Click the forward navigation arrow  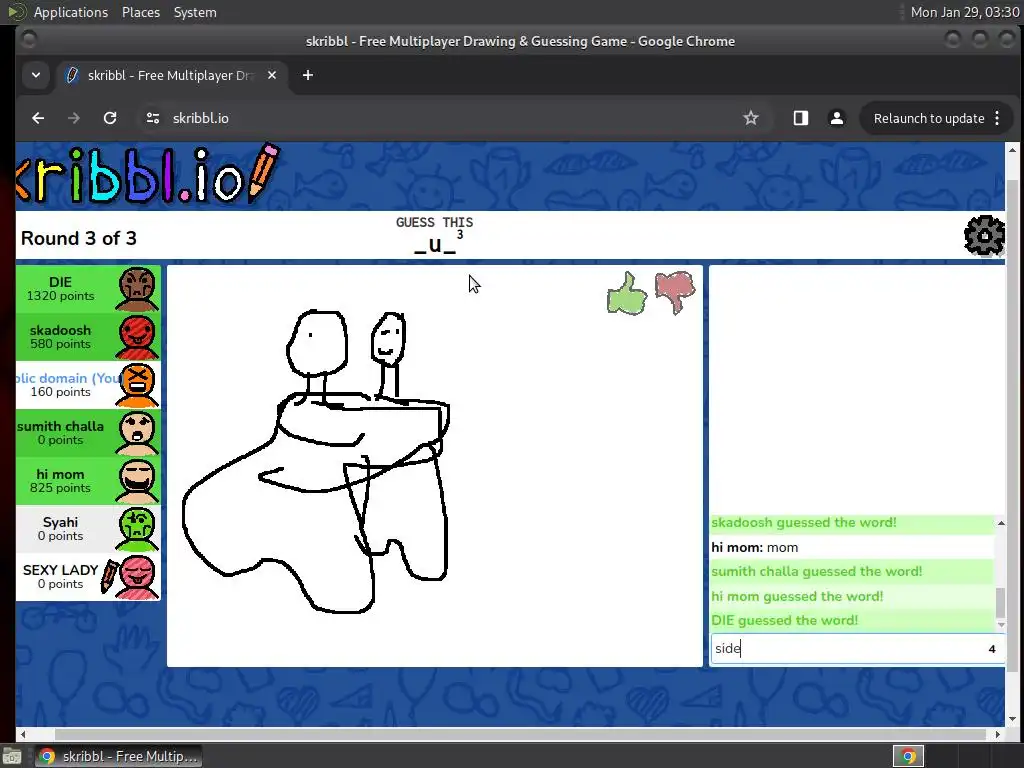pos(74,118)
